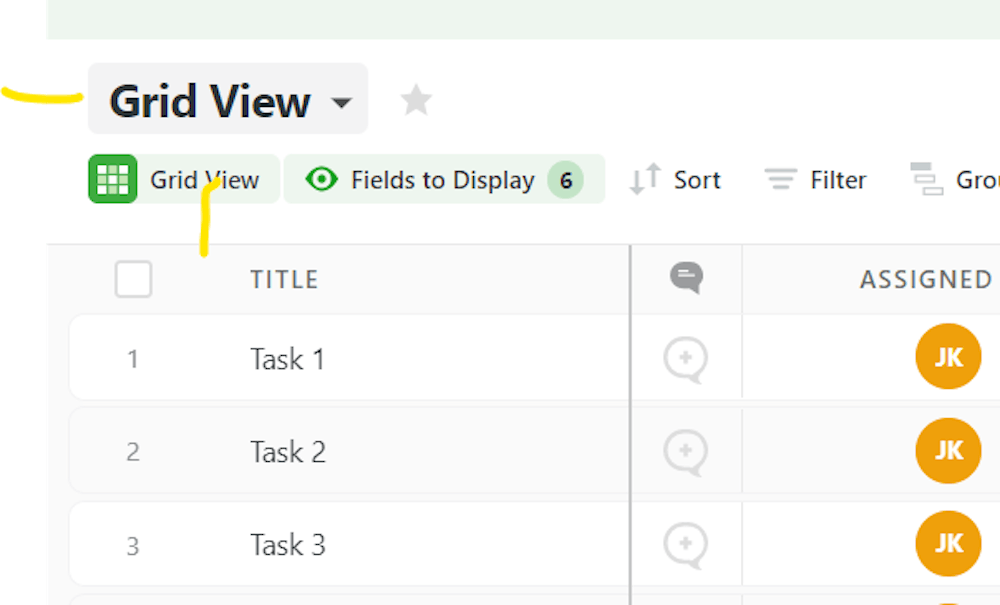This screenshot has width=1000, height=605.
Task: Add a comment to Task 2
Action: coord(686,453)
